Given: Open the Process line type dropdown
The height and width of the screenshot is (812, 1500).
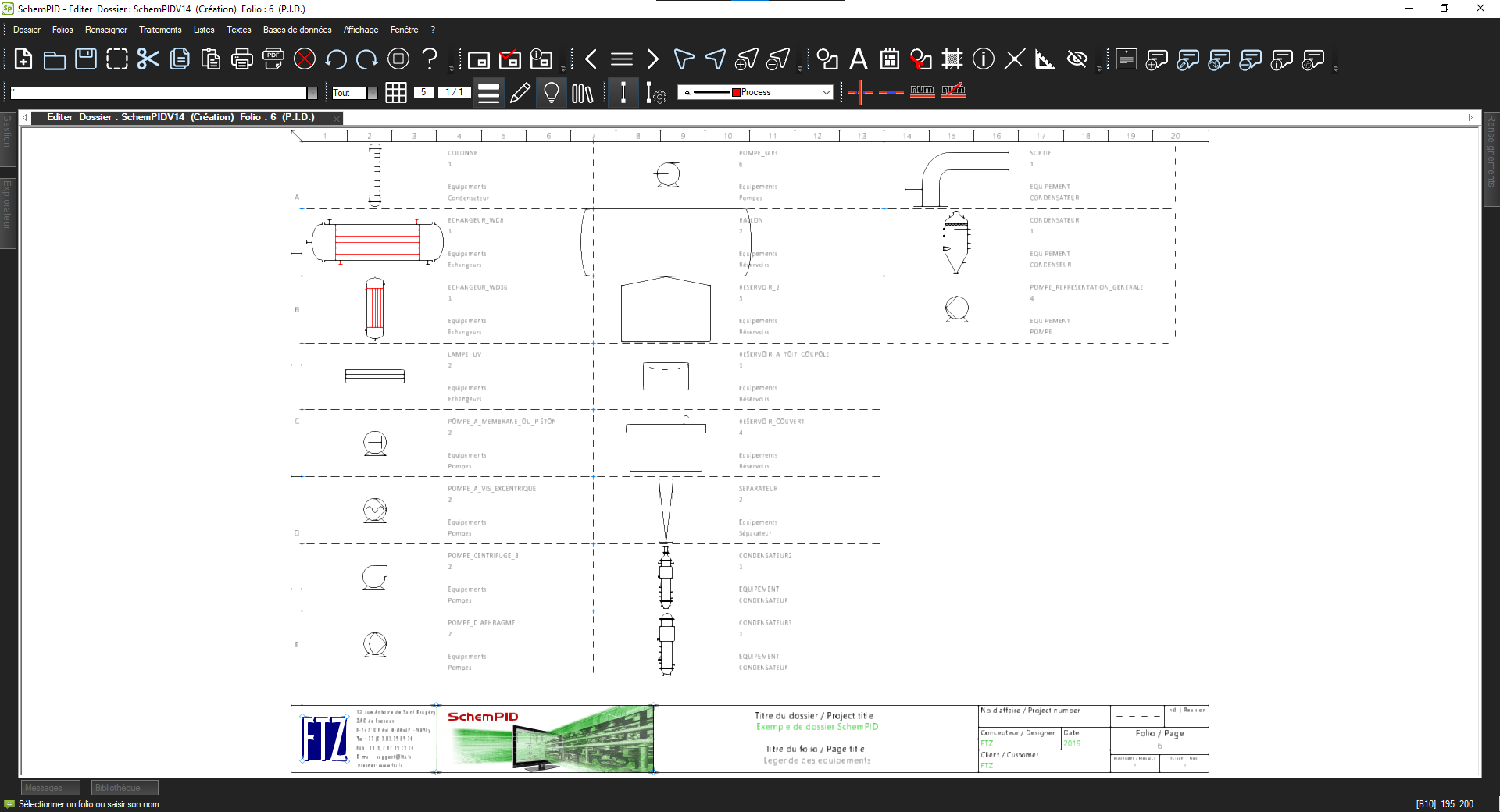Looking at the screenshot, I should (826, 92).
